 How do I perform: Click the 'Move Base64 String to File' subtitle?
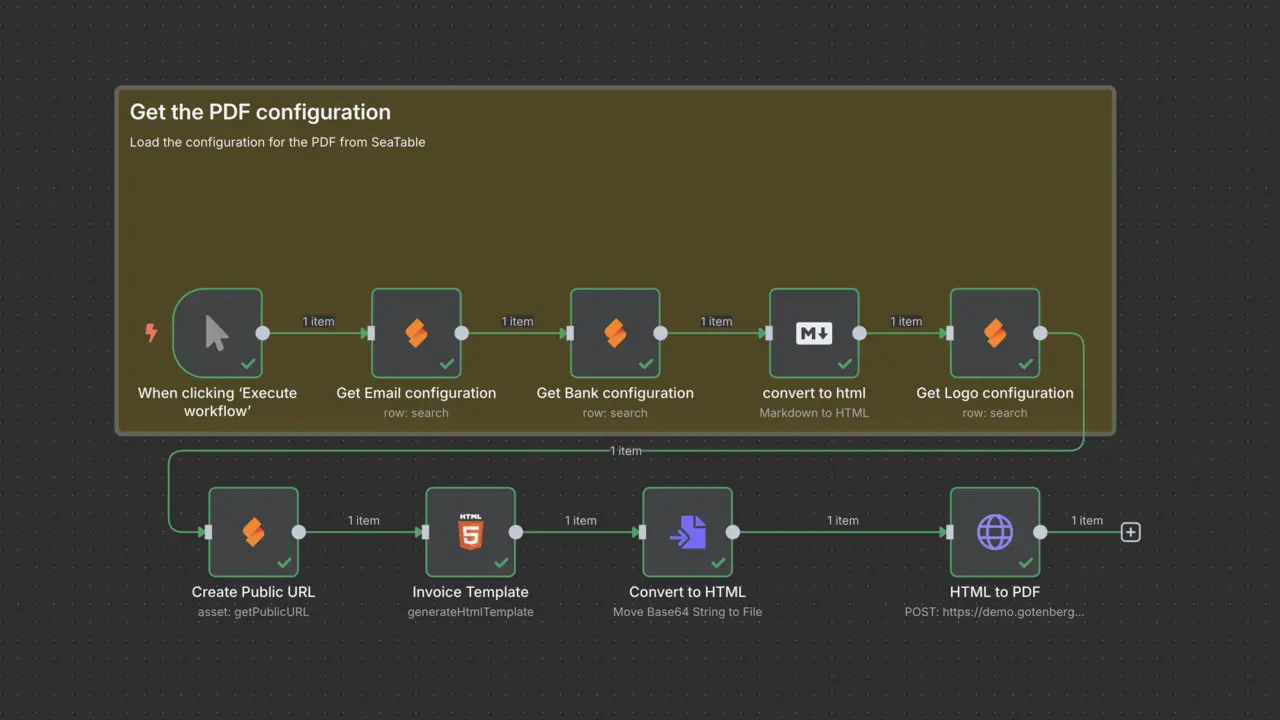(687, 612)
